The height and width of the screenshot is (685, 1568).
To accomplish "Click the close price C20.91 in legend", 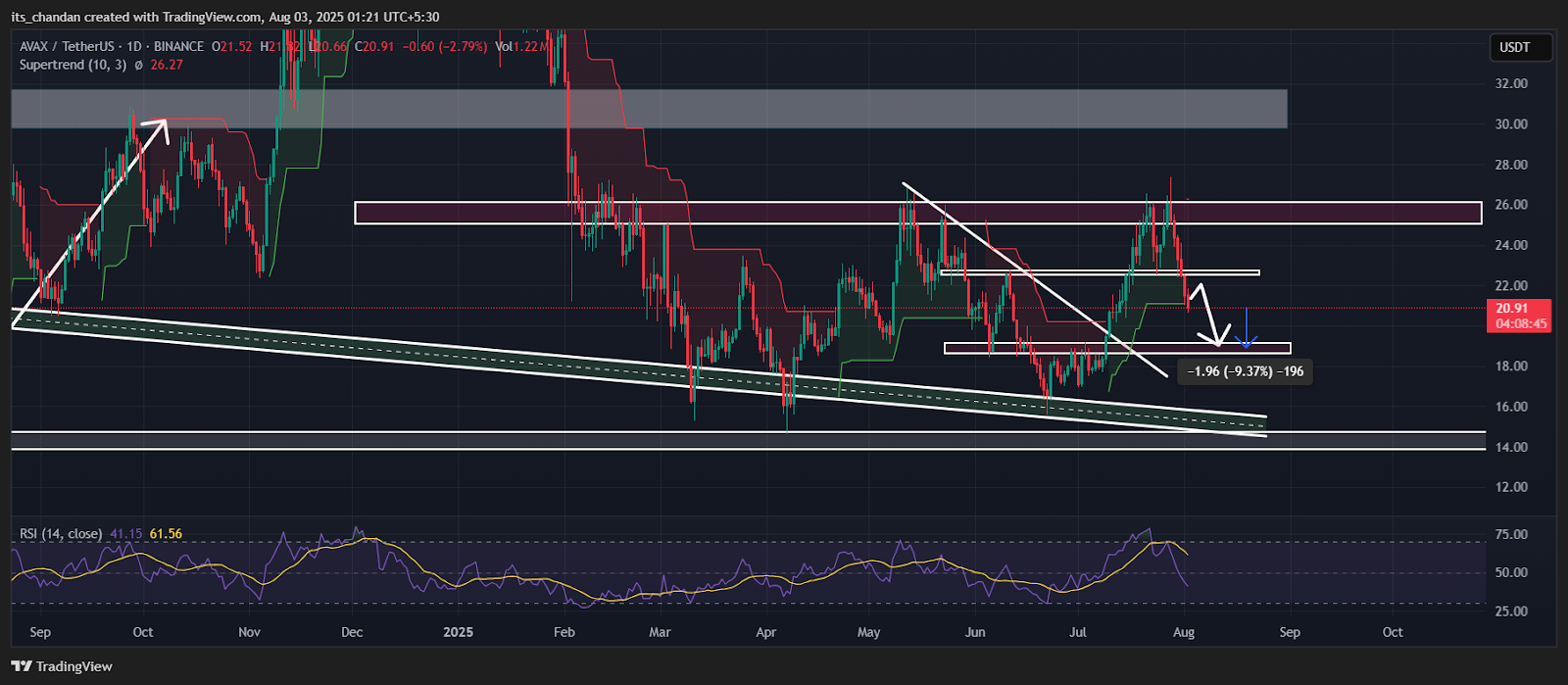I will click(x=374, y=46).
